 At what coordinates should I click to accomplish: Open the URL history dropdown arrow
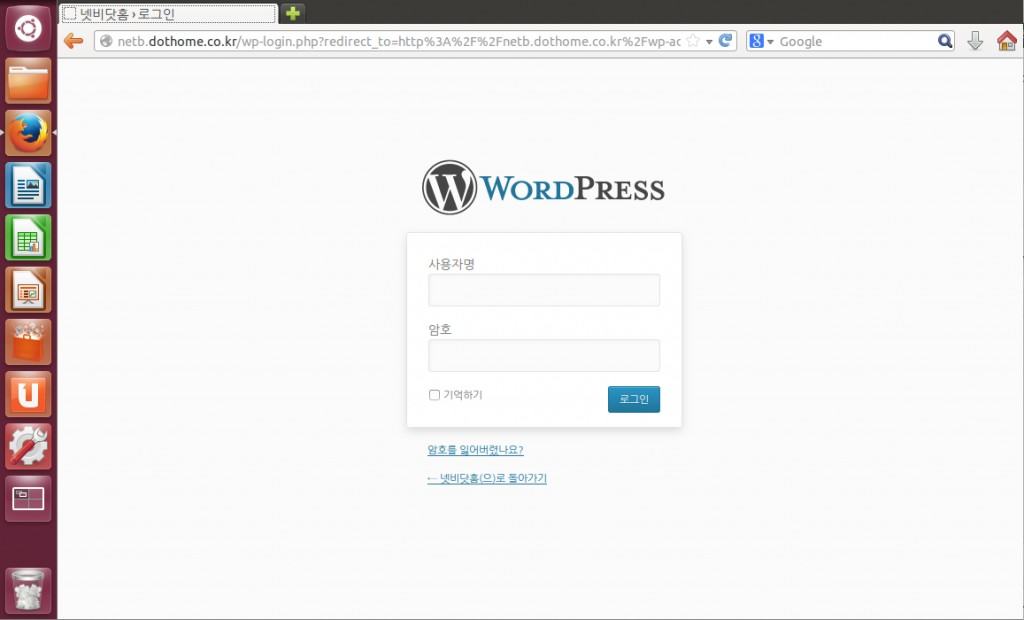click(709, 42)
